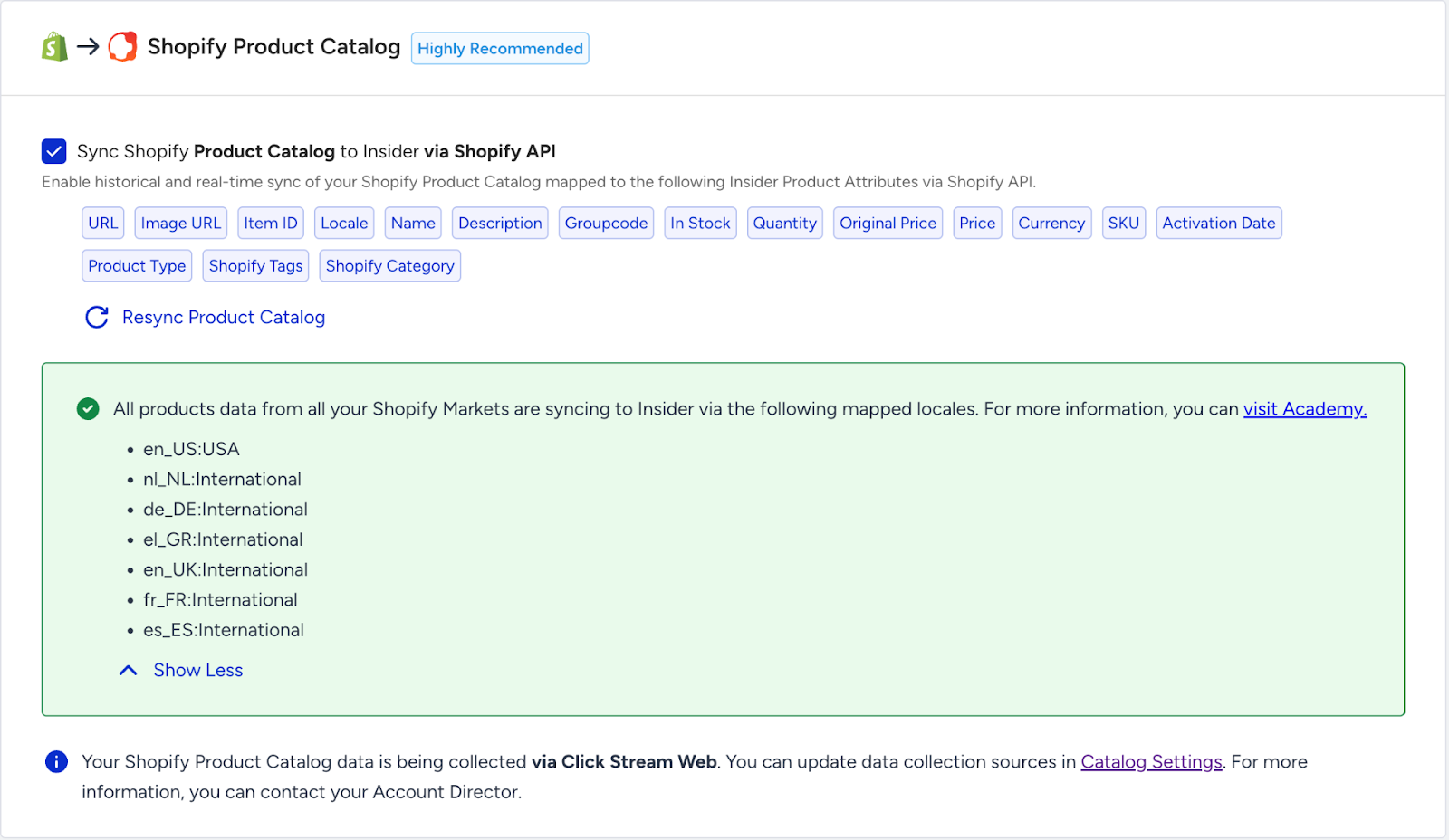Click the Highly Recommended badge

point(500,49)
